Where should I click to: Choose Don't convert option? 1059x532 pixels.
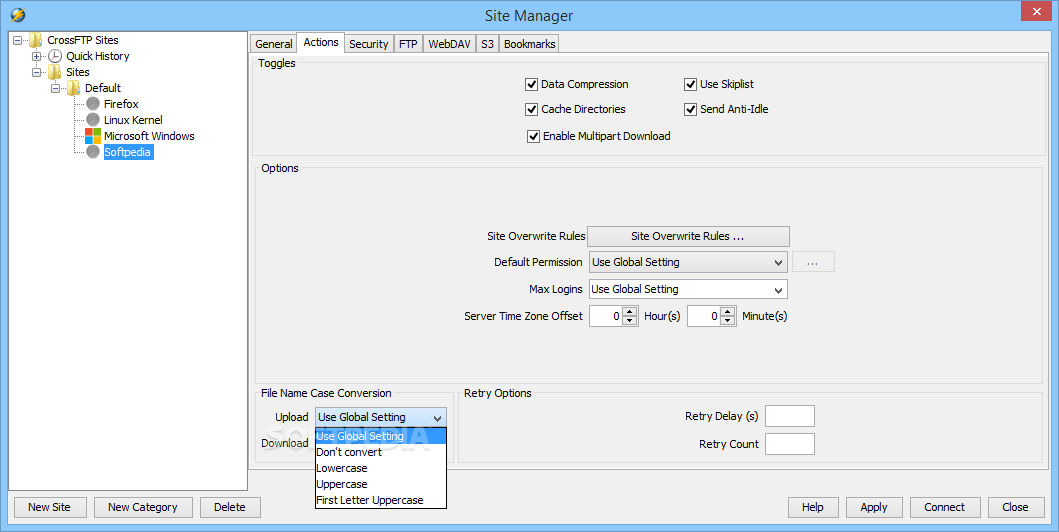[381, 452]
